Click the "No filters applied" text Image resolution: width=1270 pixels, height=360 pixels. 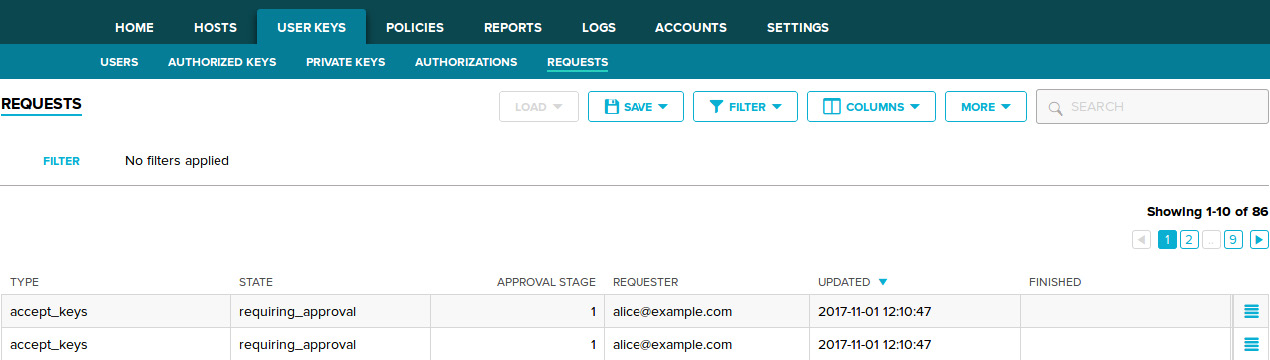[x=177, y=161]
